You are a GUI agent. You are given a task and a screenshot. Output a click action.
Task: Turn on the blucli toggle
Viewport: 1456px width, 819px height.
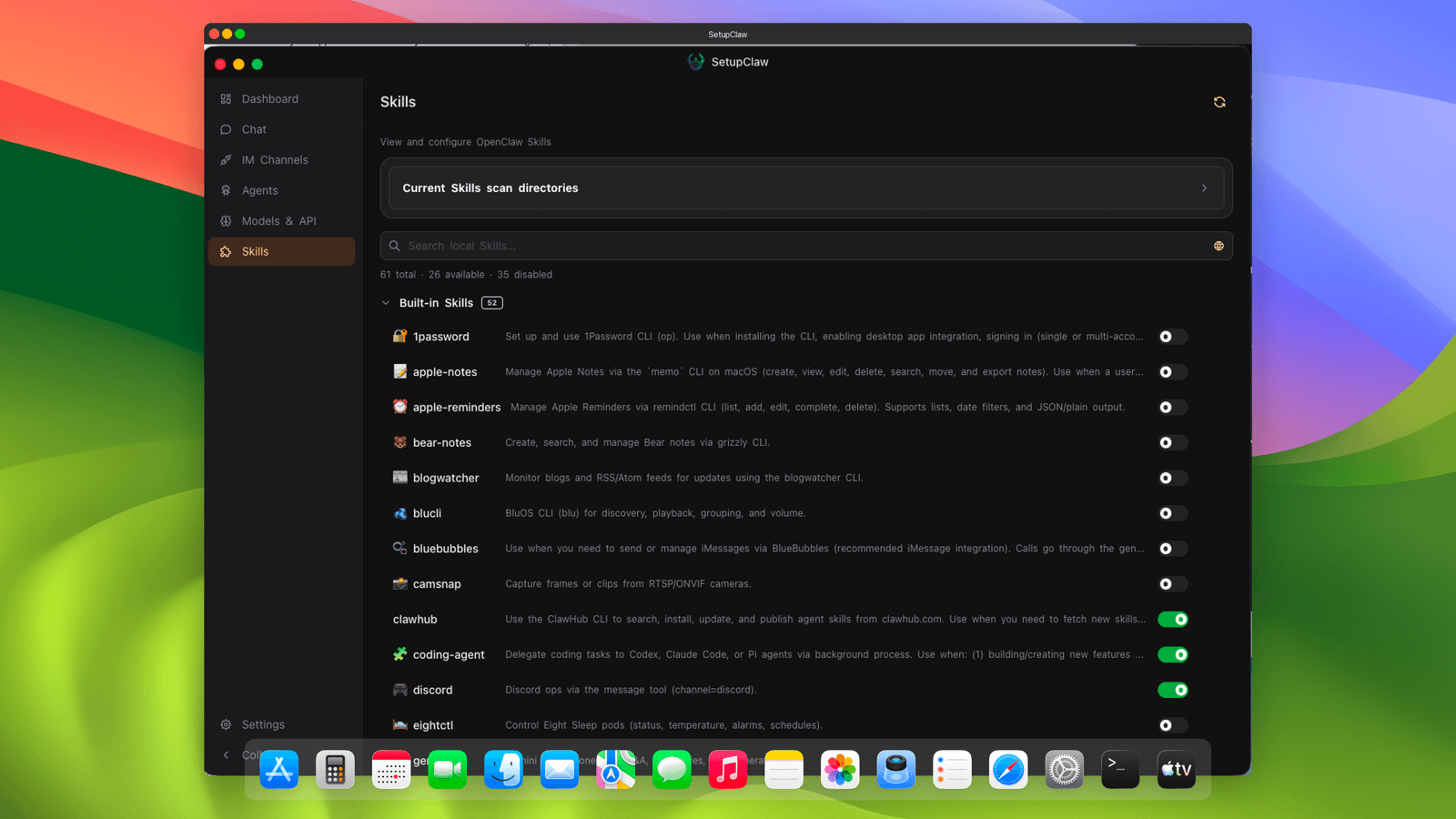pyautogui.click(x=1173, y=513)
